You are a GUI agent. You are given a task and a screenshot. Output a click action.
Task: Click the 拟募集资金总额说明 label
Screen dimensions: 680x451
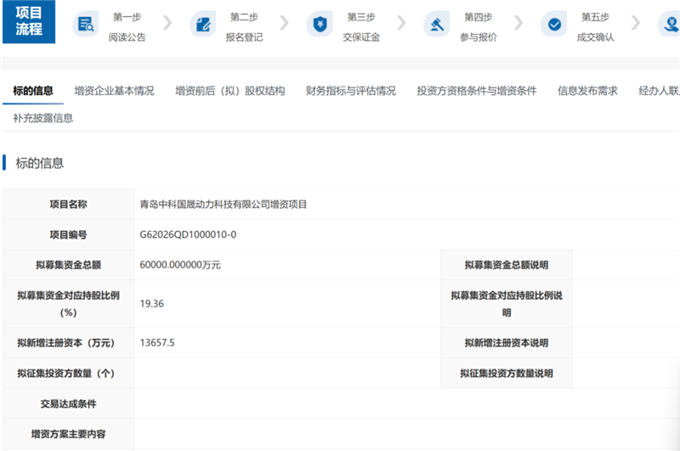(507, 265)
